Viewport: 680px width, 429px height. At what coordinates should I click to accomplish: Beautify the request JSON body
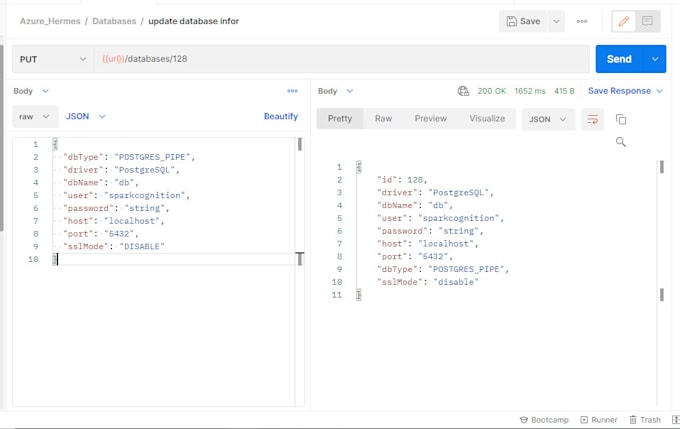pos(281,116)
